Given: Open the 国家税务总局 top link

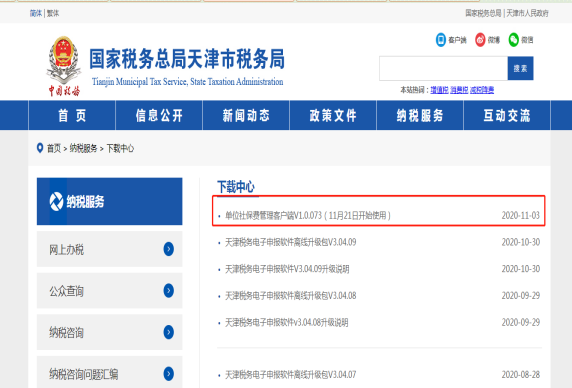Looking at the screenshot, I should [483, 13].
